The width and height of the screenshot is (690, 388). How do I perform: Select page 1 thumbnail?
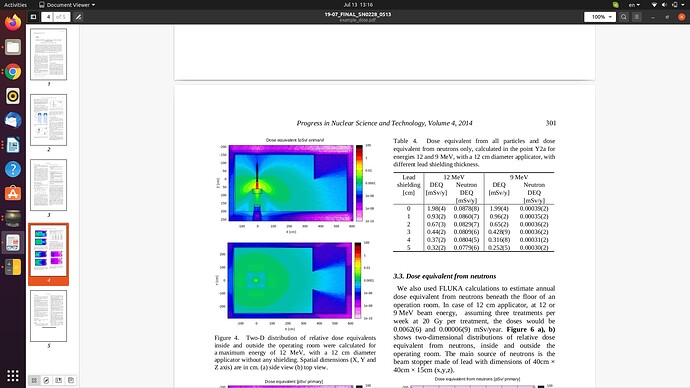[48, 55]
